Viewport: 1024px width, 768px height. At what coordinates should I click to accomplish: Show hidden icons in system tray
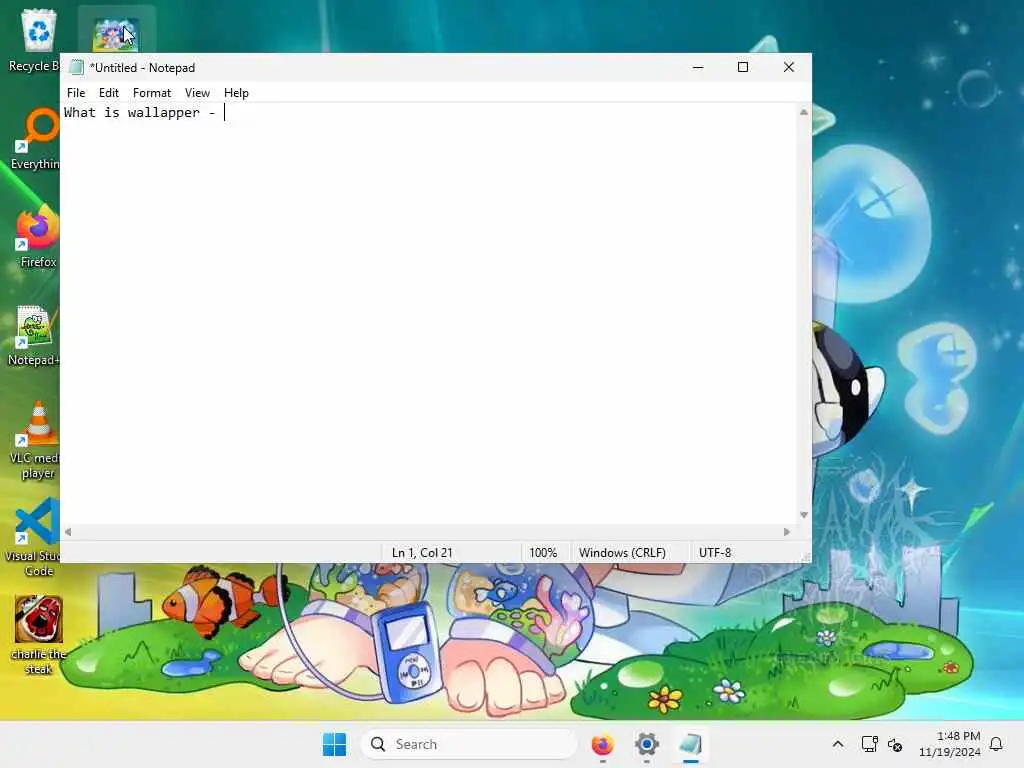(838, 744)
